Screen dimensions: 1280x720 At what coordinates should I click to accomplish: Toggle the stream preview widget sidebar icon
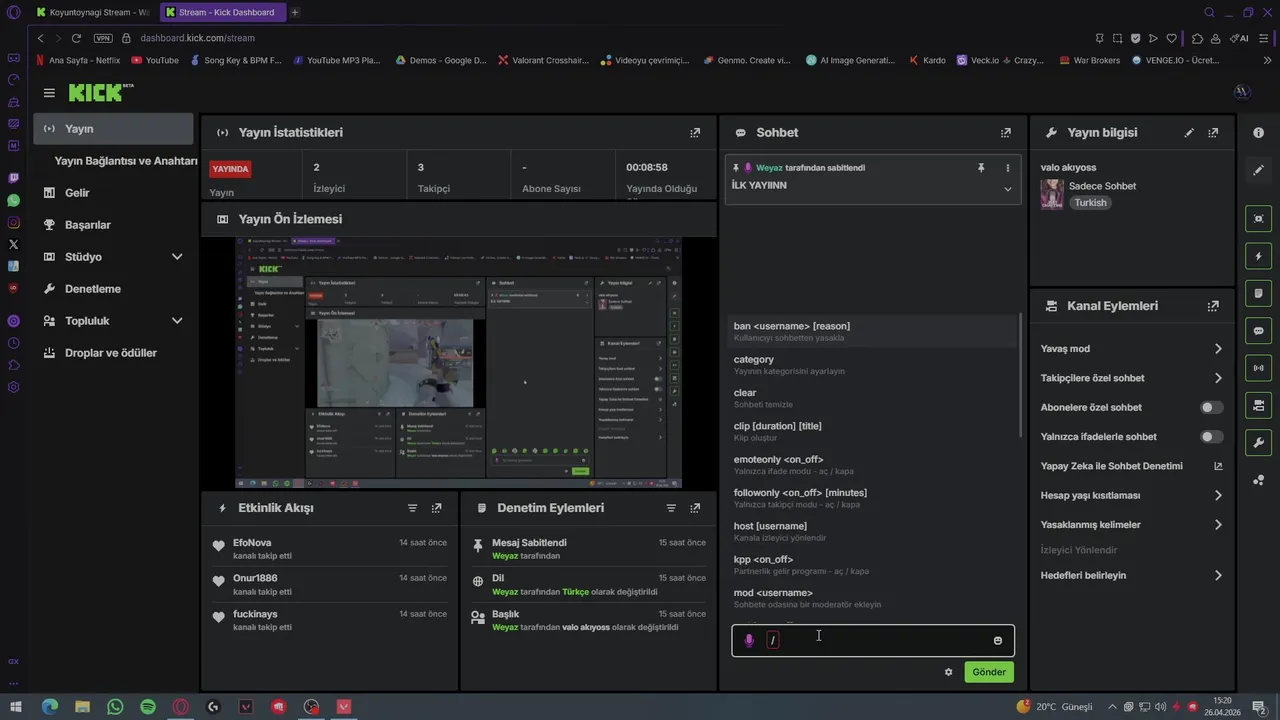(x=1258, y=218)
